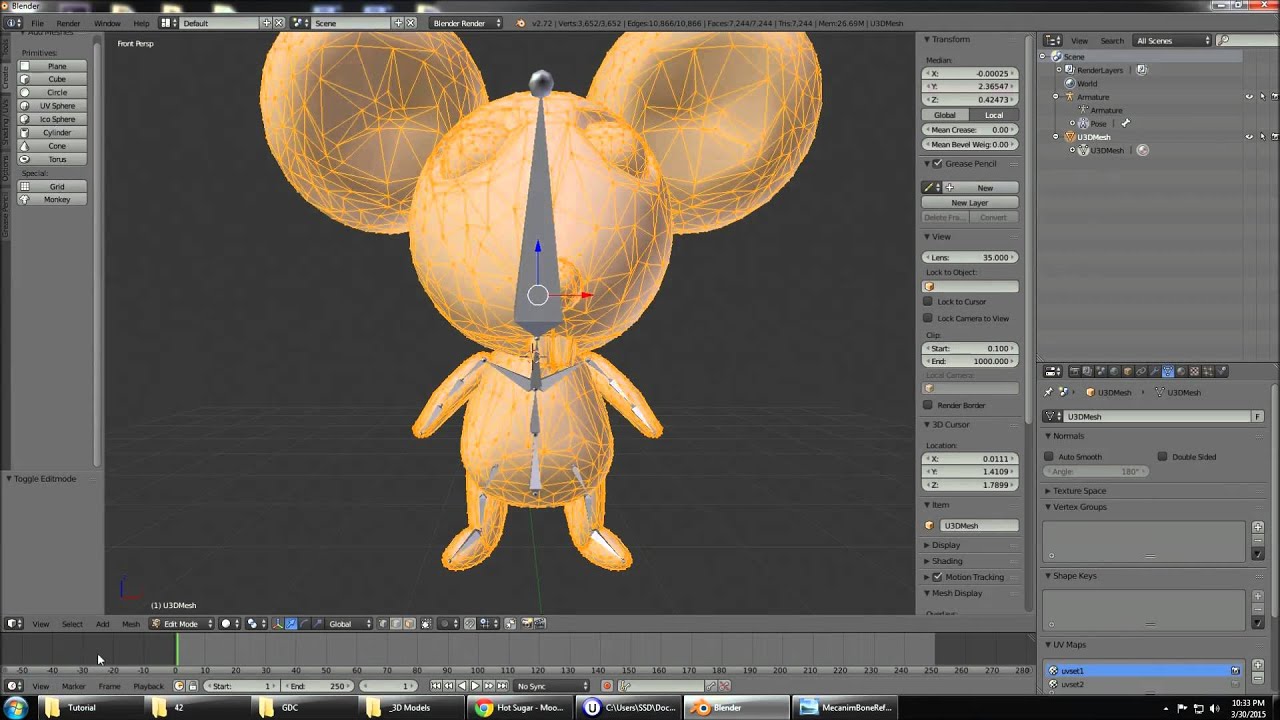
Task: Open the Windows Start button
Action: tap(16, 708)
